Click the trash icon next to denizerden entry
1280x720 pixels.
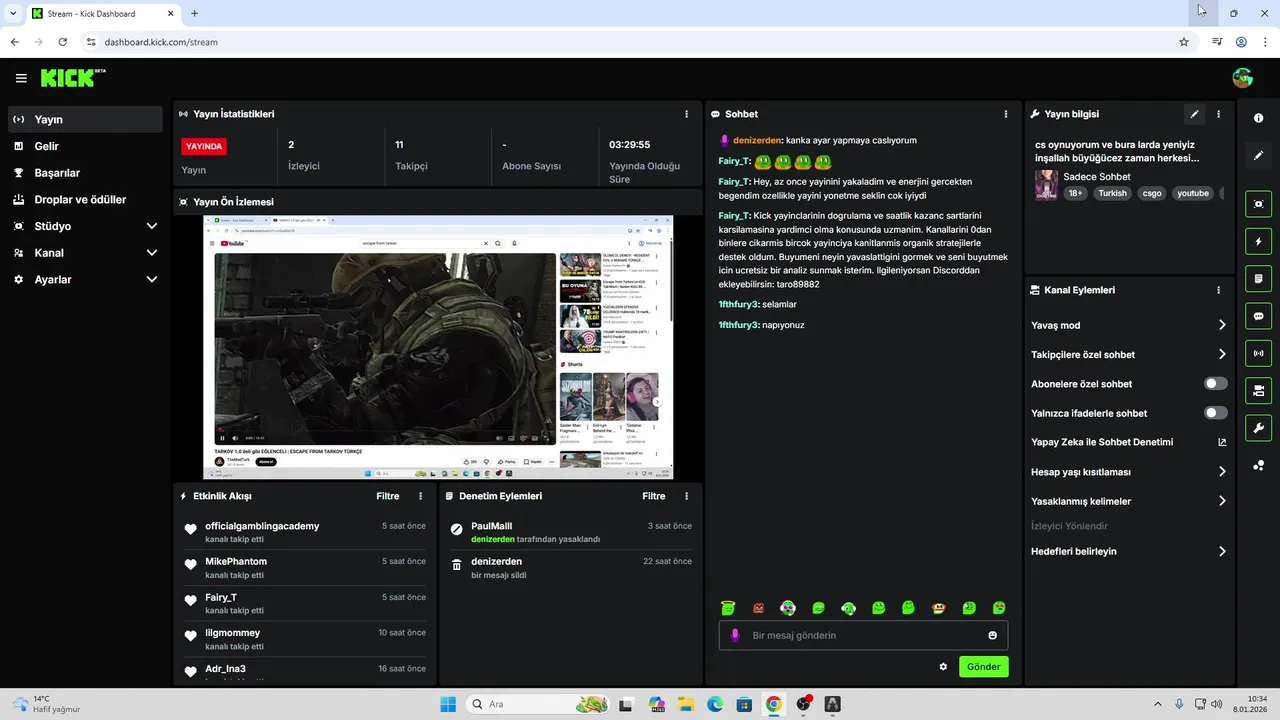click(x=457, y=565)
